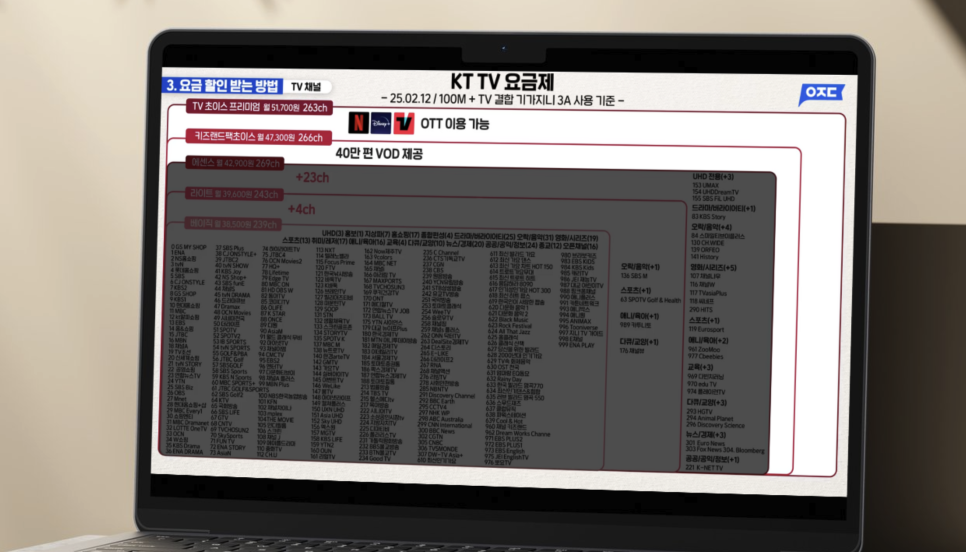Click the '48 OCN Movies' channel entry

pos(232,312)
